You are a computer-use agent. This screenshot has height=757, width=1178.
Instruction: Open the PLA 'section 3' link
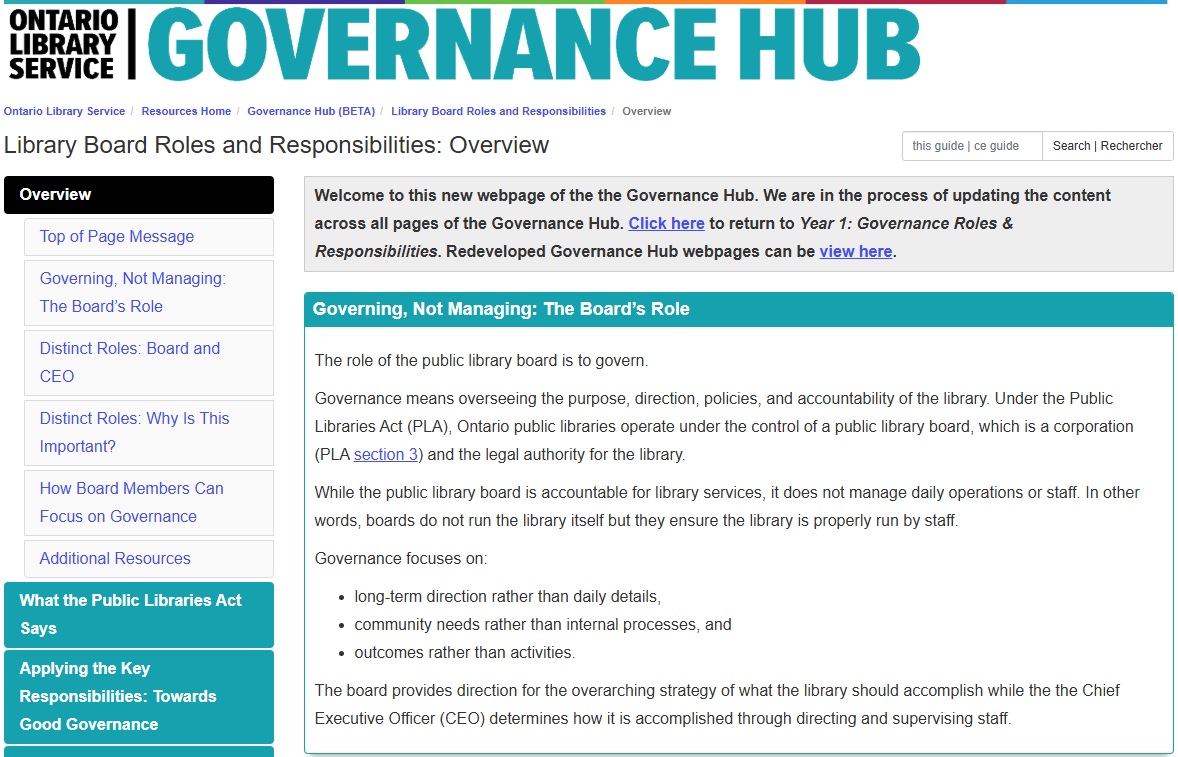tap(385, 454)
